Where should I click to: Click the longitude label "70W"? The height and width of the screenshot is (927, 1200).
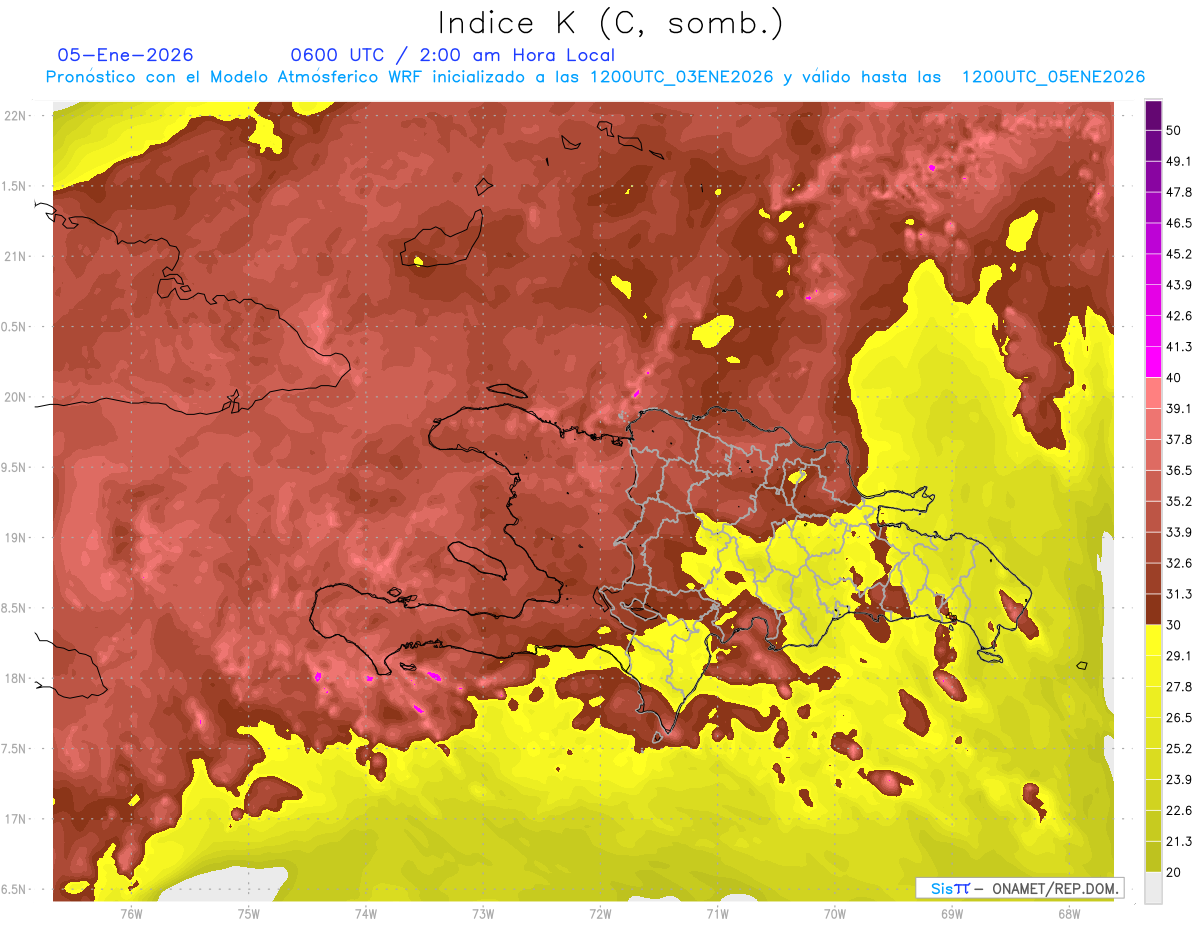(834, 913)
